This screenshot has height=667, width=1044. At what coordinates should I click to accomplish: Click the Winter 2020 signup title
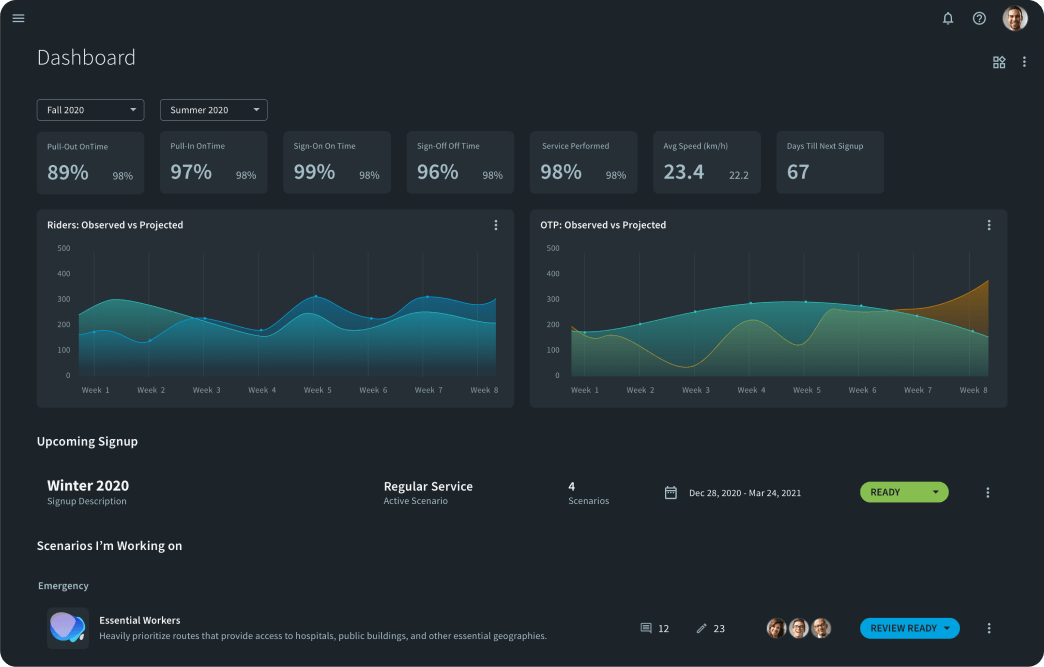[x=88, y=486]
